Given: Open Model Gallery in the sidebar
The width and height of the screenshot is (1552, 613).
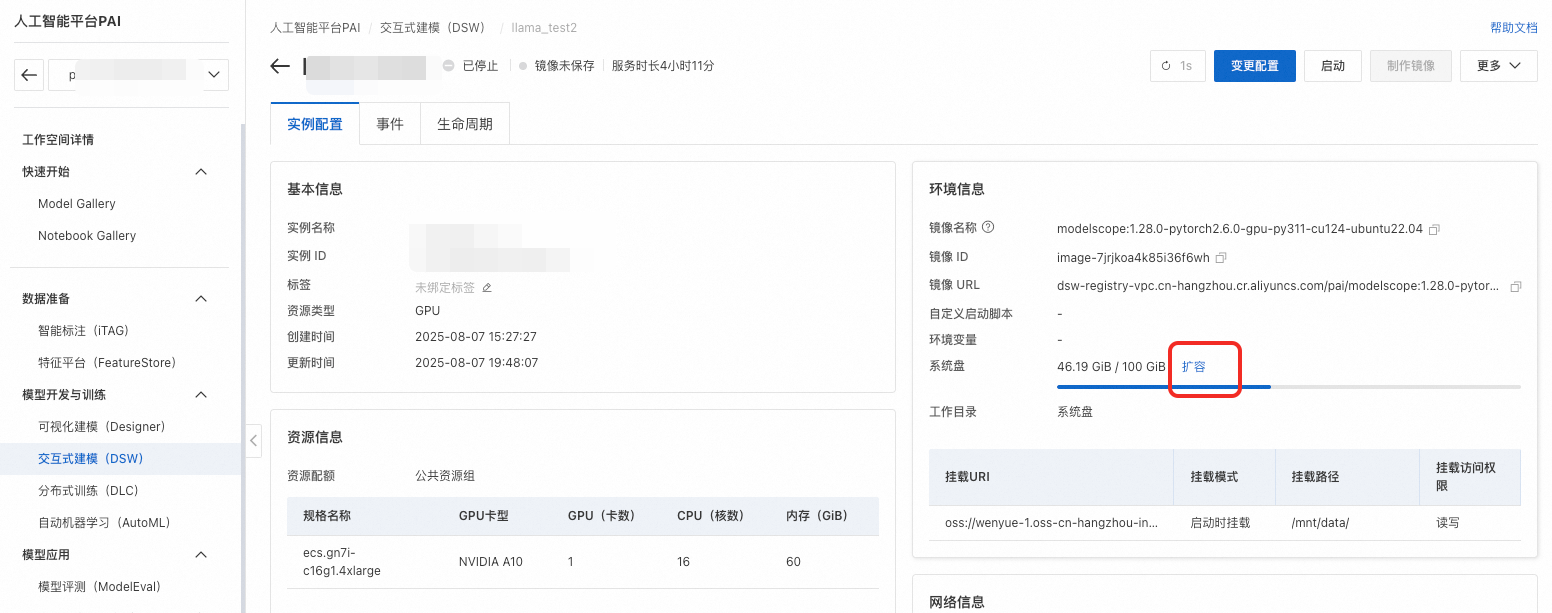Looking at the screenshot, I should click(77, 204).
